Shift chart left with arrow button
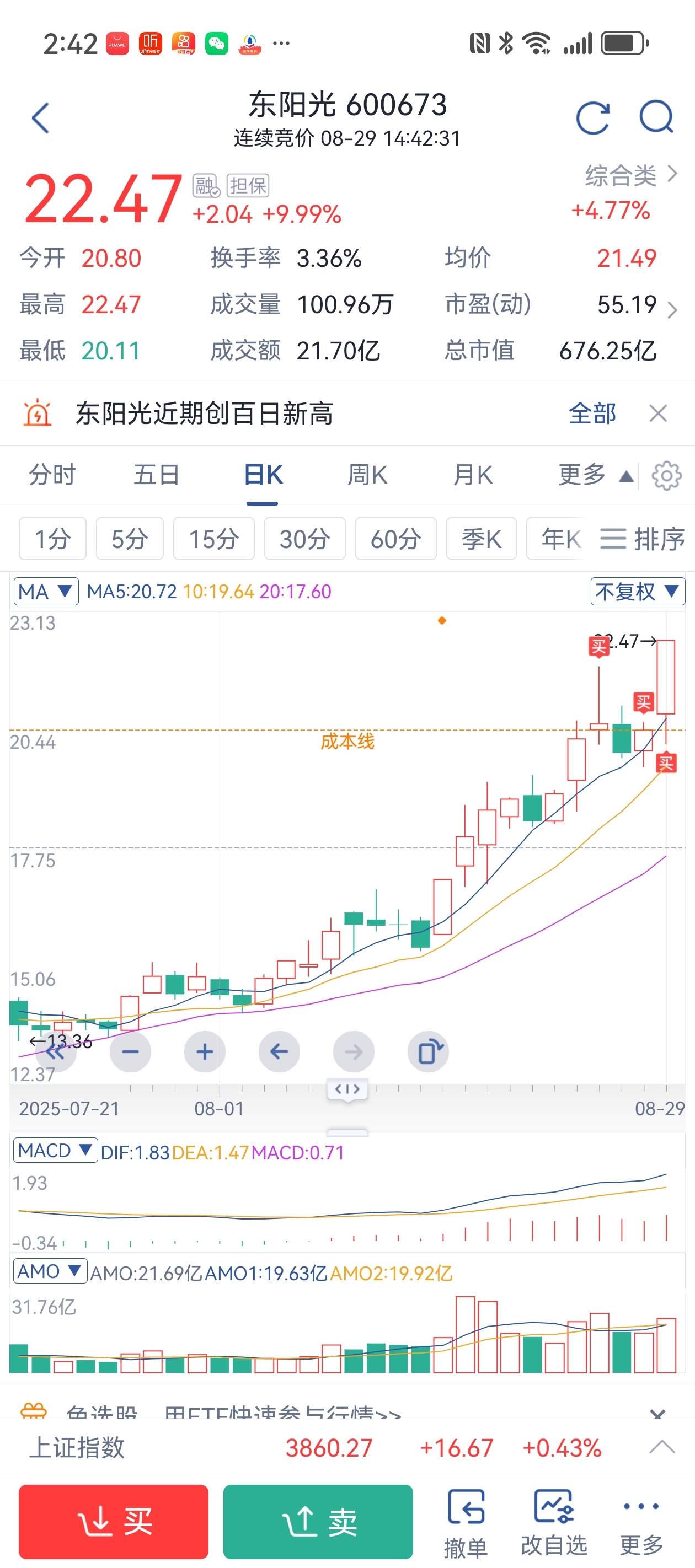This screenshot has height=1568, width=695. 279,1052
